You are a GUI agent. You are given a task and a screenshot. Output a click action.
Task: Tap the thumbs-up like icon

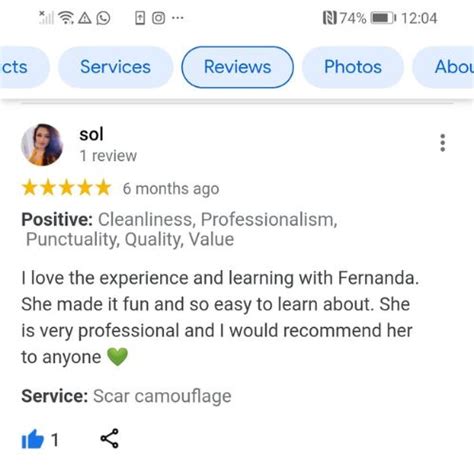coord(32,439)
